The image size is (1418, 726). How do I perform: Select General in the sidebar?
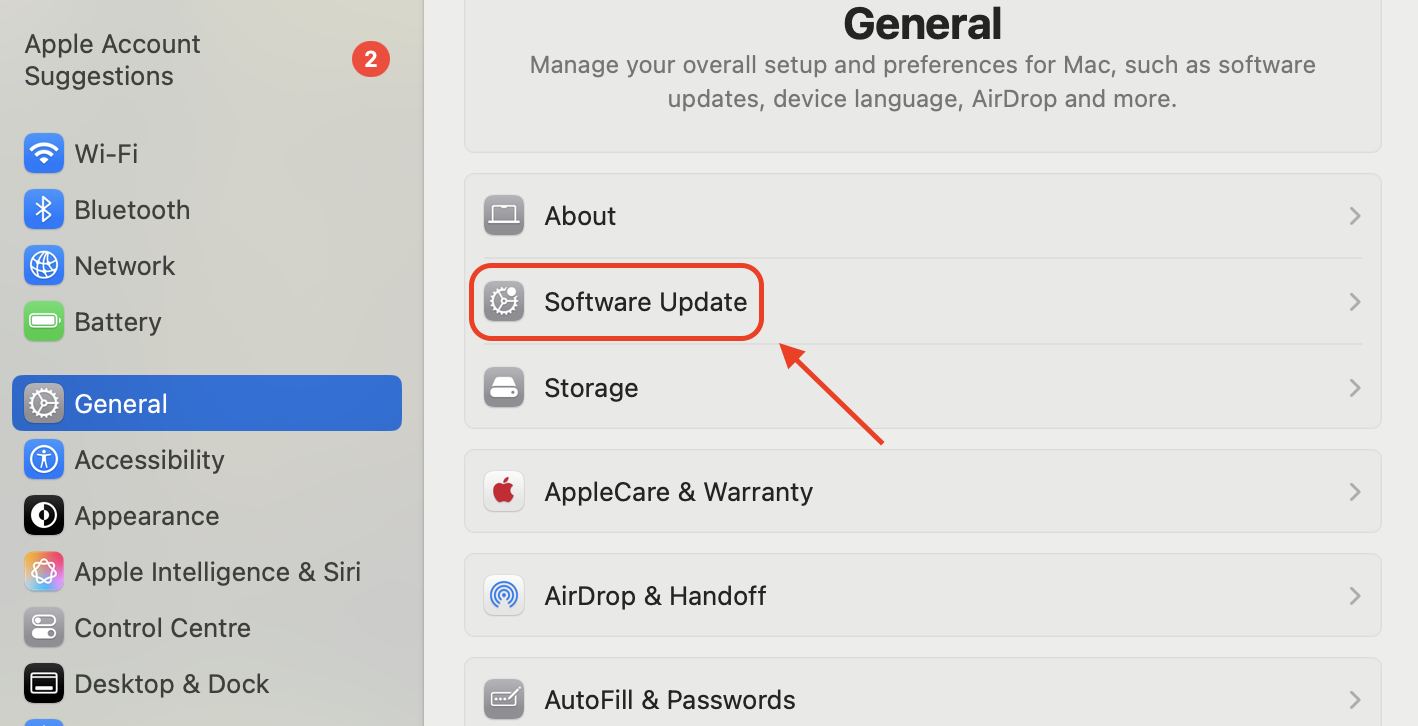click(120, 403)
